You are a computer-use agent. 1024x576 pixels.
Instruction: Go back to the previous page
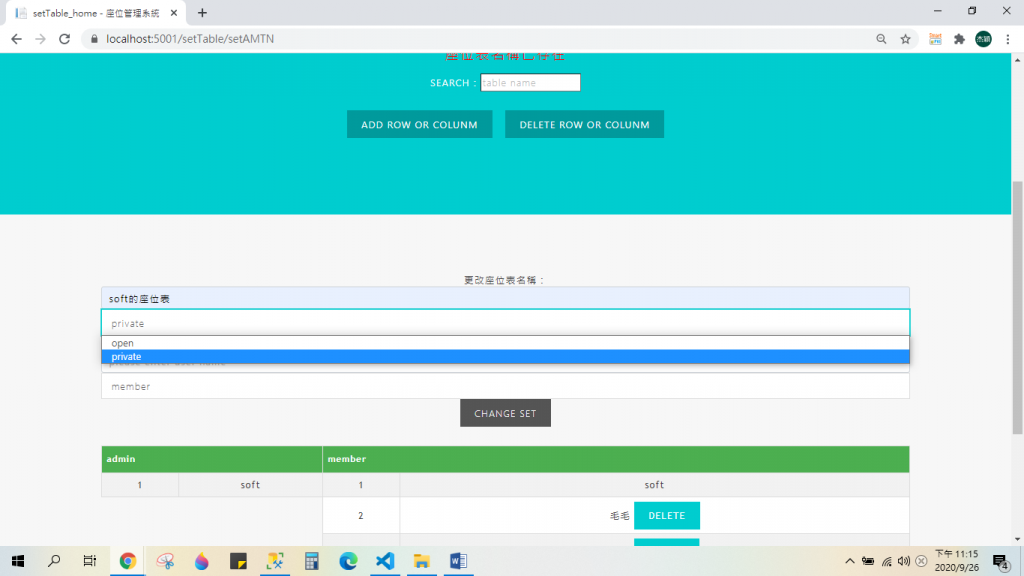[16, 39]
